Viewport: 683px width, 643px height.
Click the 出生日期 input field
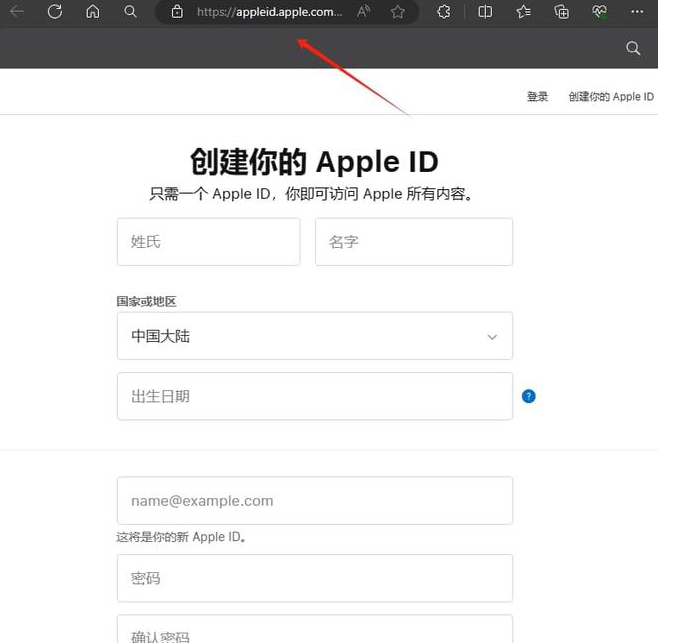coord(314,396)
